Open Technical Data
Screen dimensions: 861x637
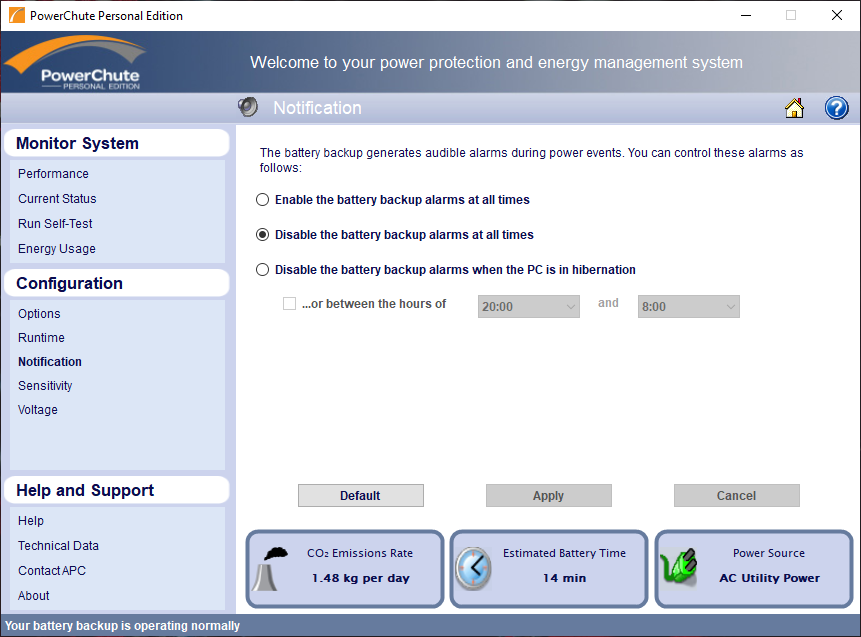click(58, 546)
